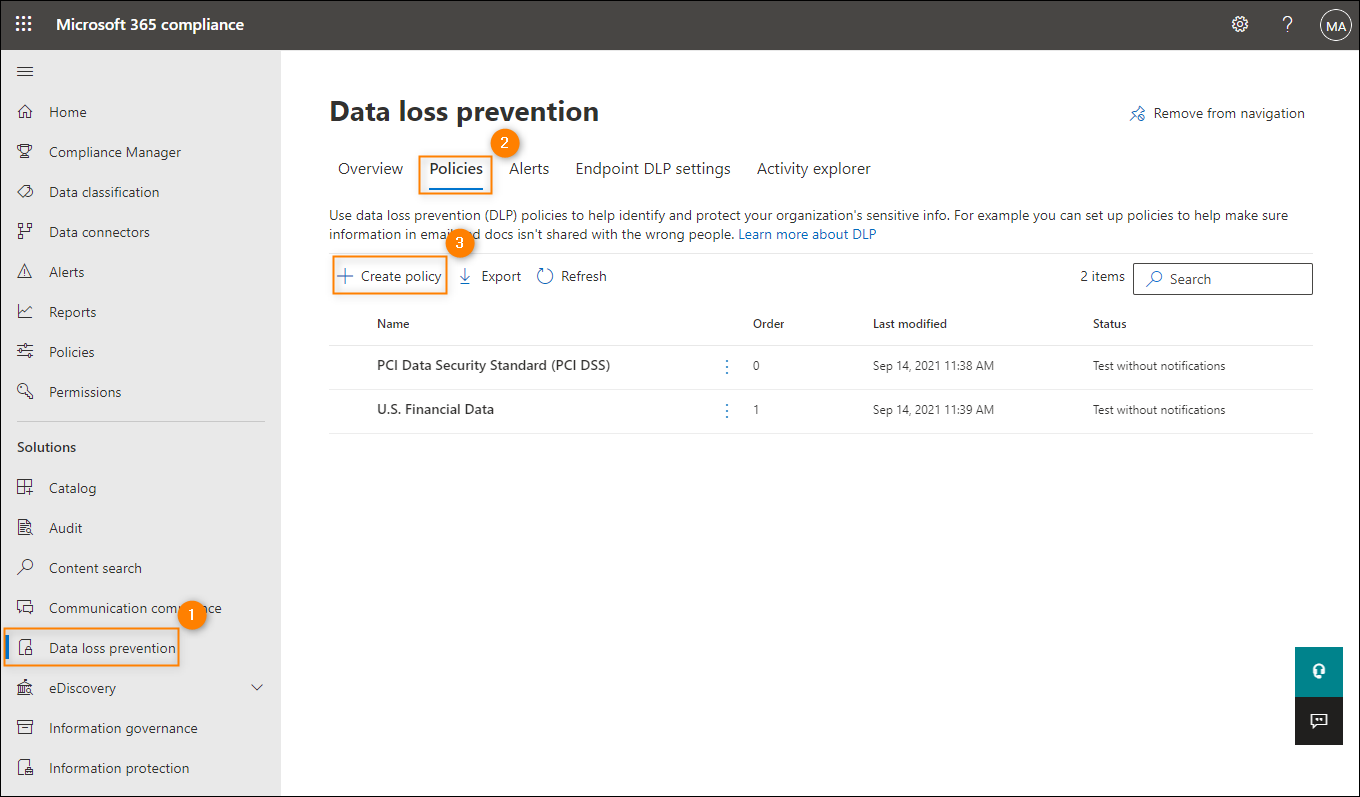Image resolution: width=1360 pixels, height=797 pixels.
Task: Click the Export download arrow icon
Action: point(465,277)
